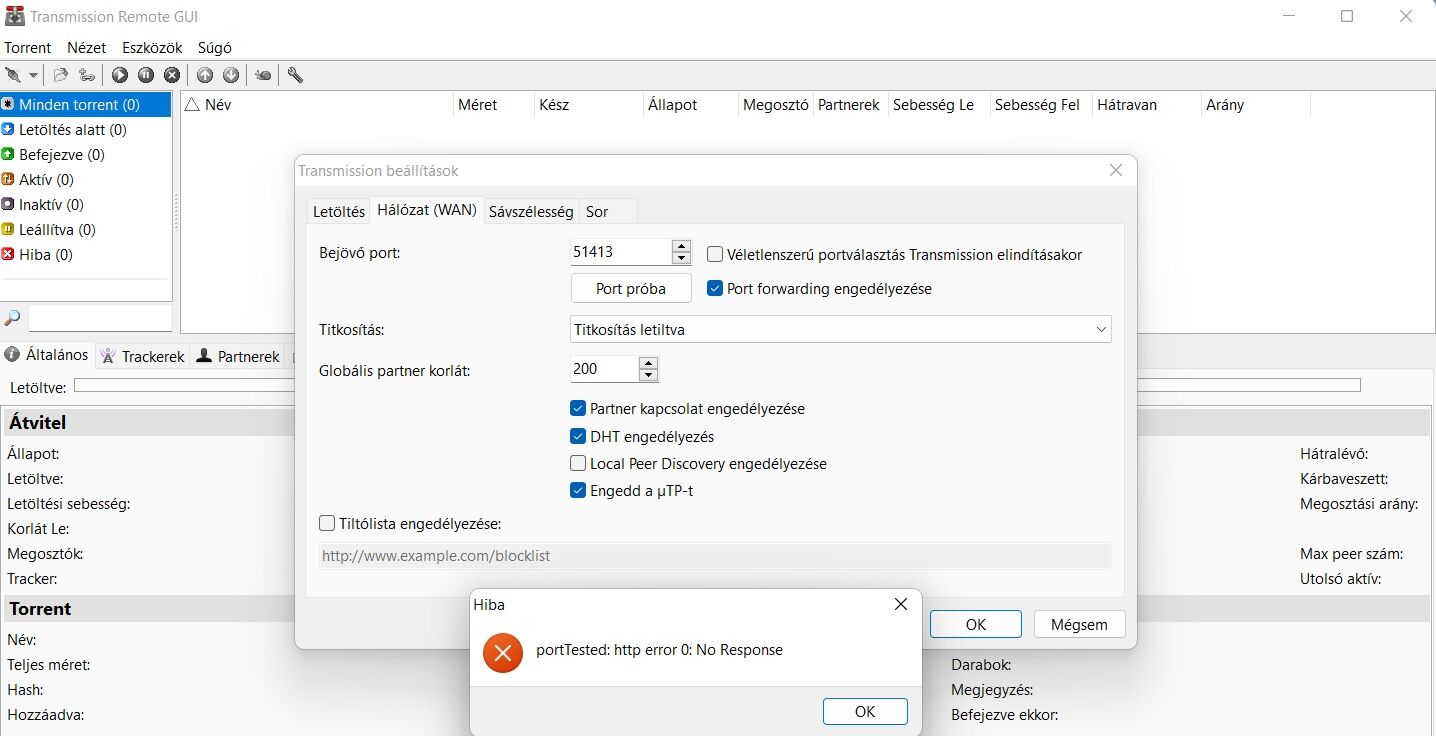
Task: Open the Partnerek details tab
Action: [x=238, y=356]
